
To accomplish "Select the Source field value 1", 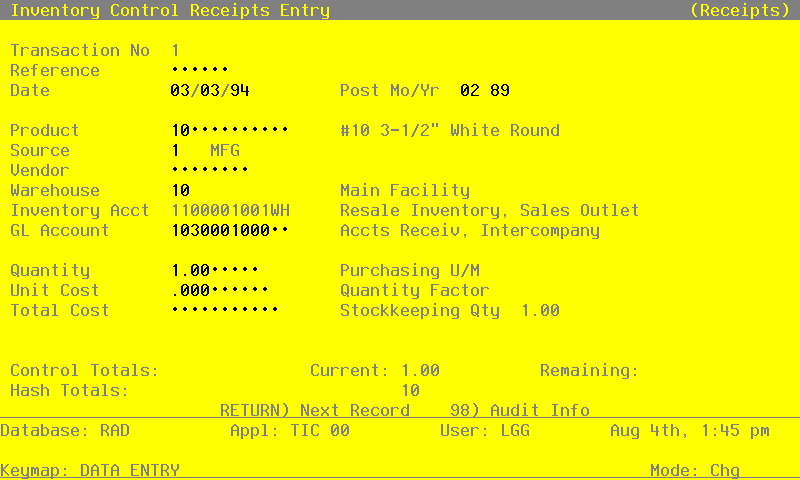I will 176,150.
